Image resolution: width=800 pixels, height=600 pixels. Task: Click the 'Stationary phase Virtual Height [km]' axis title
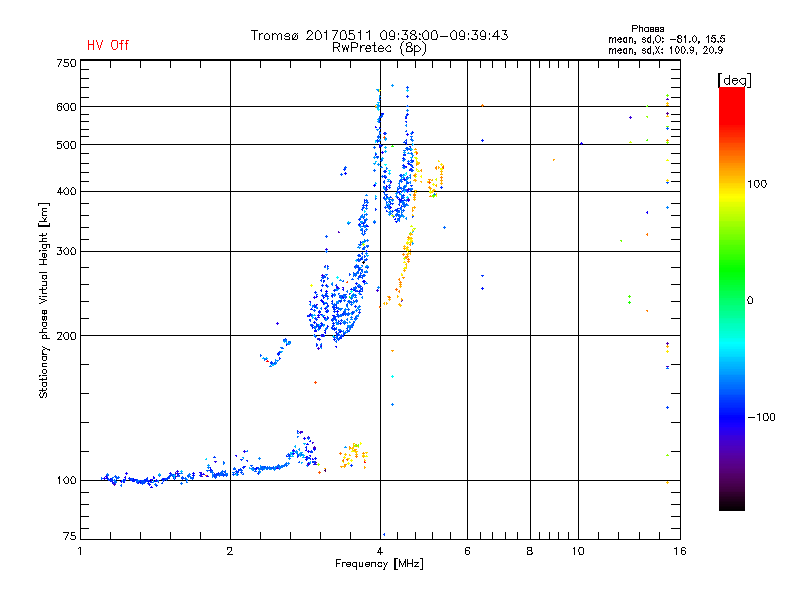click(44, 300)
